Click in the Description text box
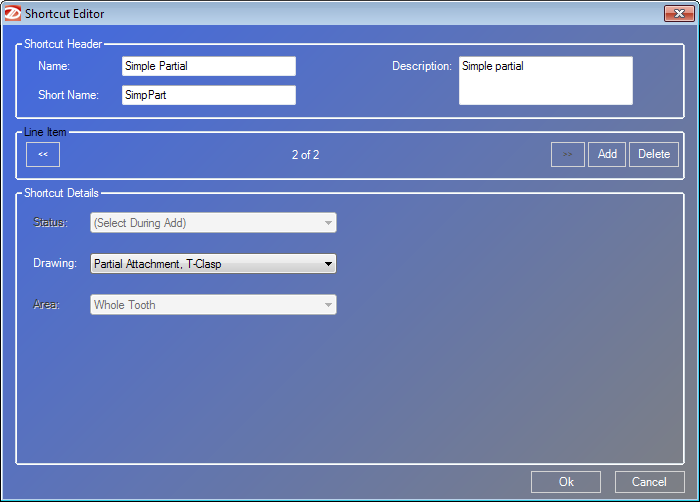700x502 pixels. coord(546,80)
